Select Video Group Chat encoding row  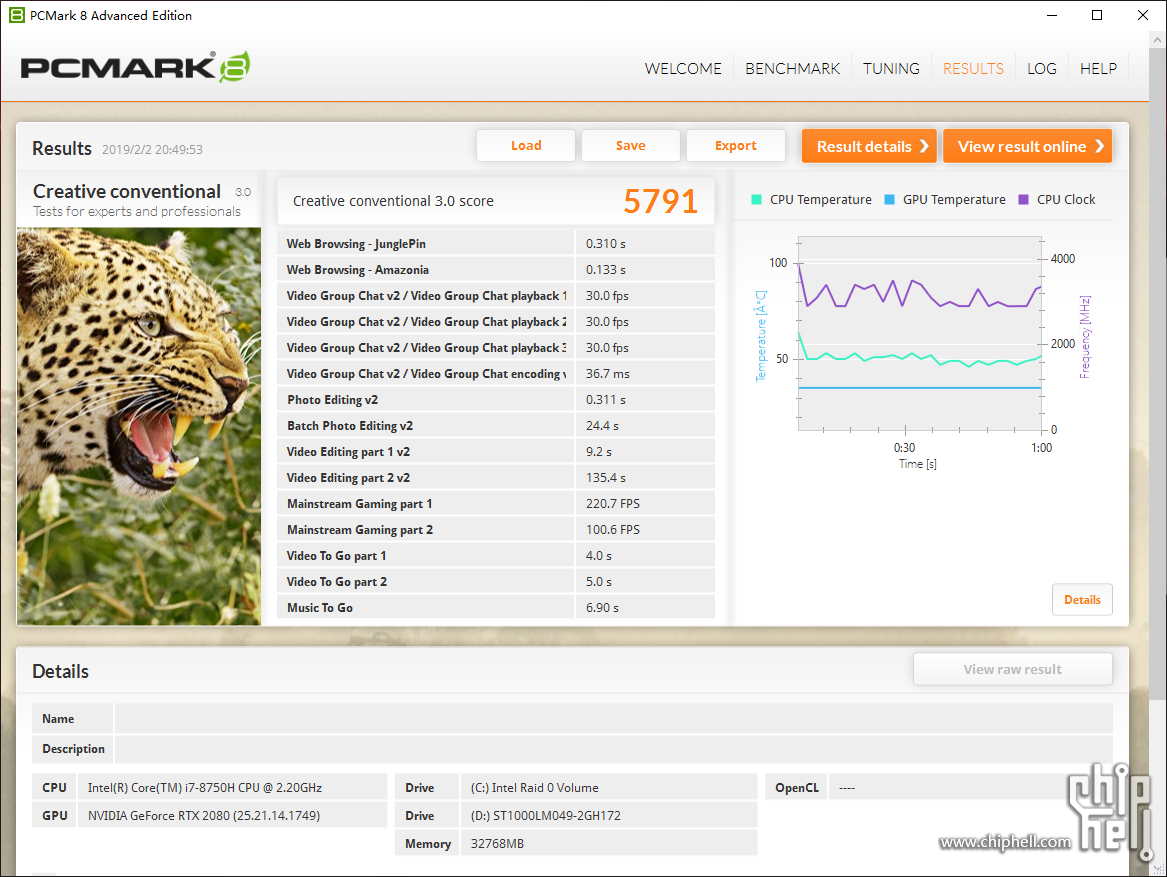coord(496,374)
